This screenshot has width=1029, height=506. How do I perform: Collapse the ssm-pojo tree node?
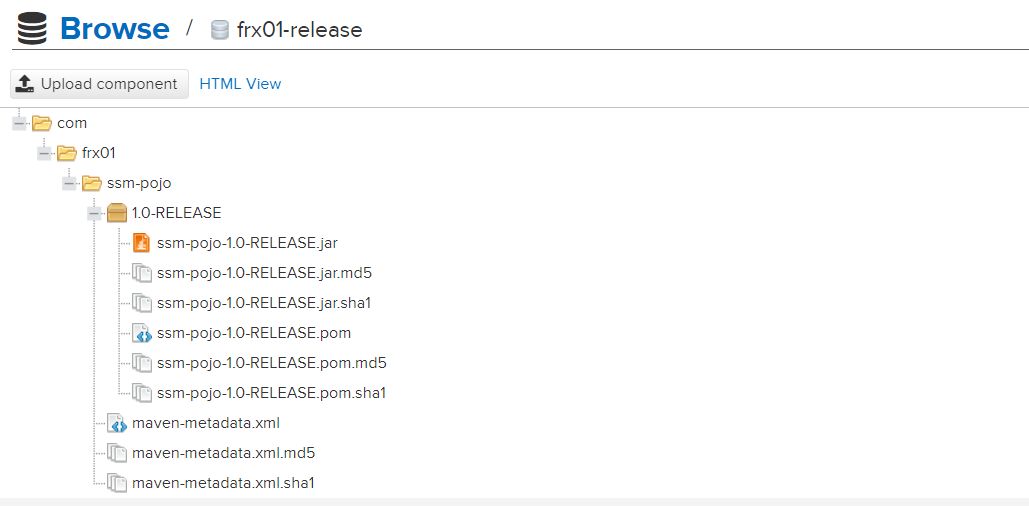(70, 184)
